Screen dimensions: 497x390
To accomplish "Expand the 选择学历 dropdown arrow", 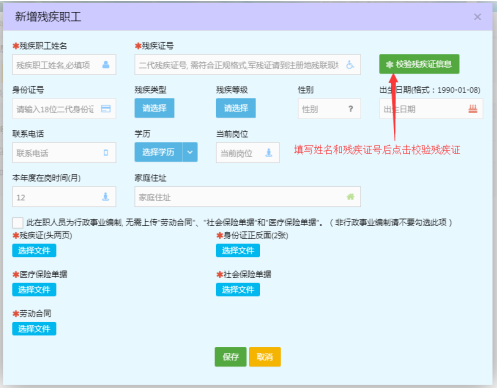I will pos(190,152).
